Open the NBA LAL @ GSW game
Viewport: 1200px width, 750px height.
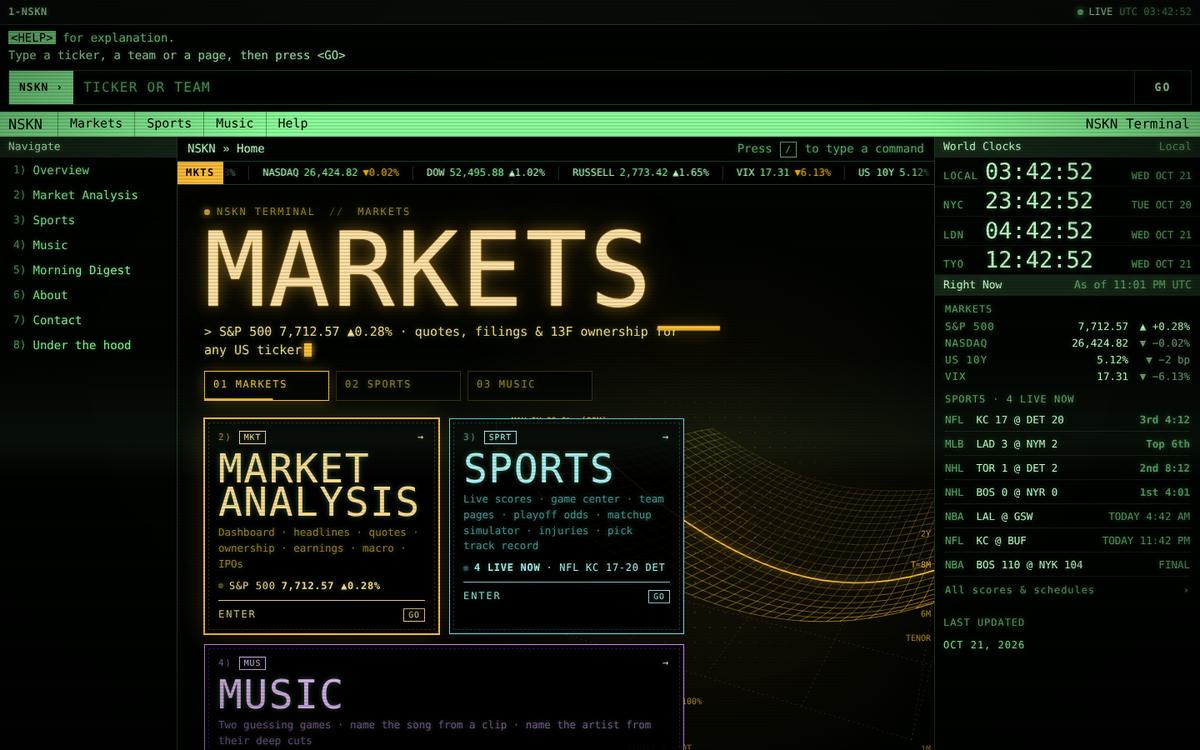coord(1067,516)
